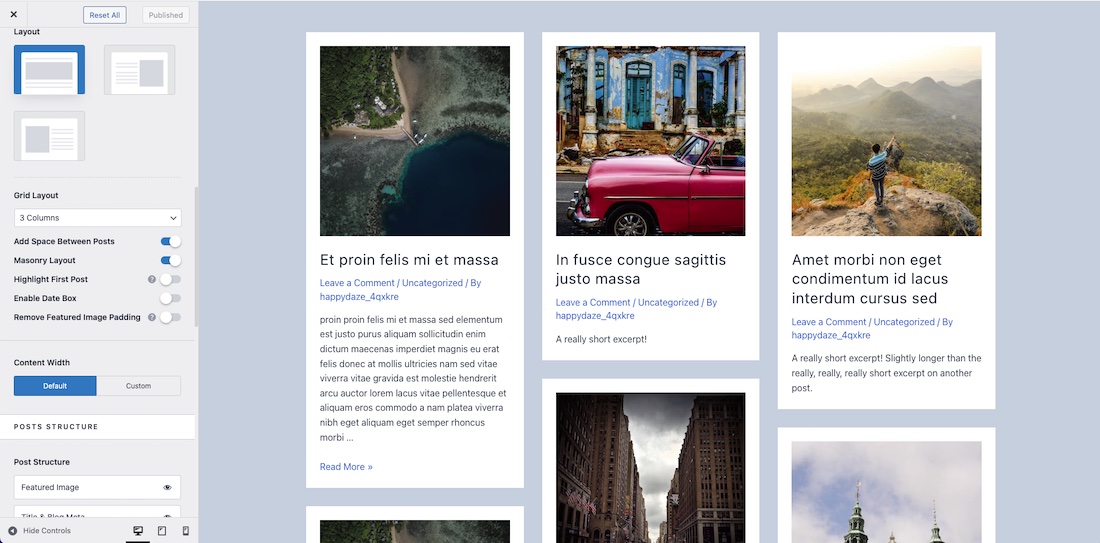Click the Featured Image structure item
This screenshot has width=1100, height=543.
tap(97, 488)
